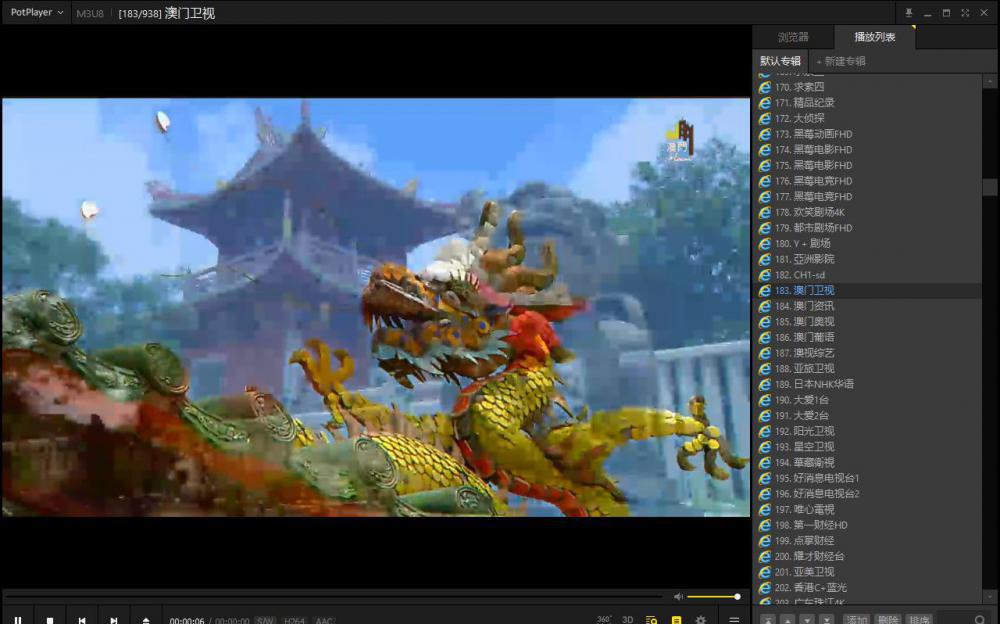Select playlist entry numbered 174
This screenshot has width=1000, height=624.
coord(869,149)
